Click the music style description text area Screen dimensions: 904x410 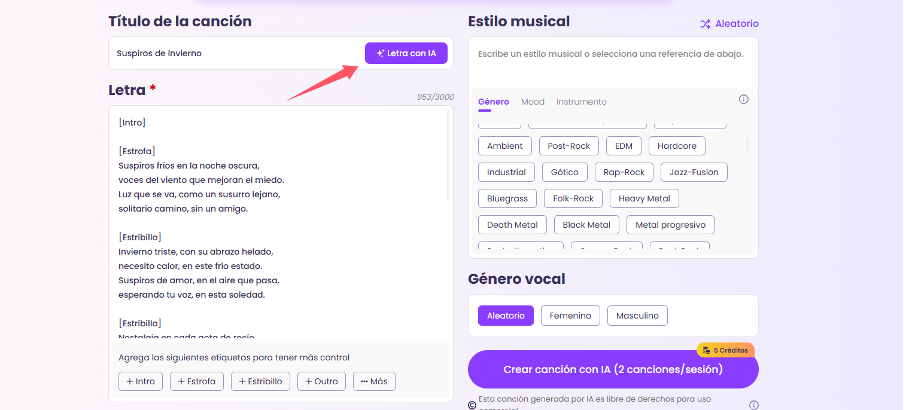coord(612,62)
